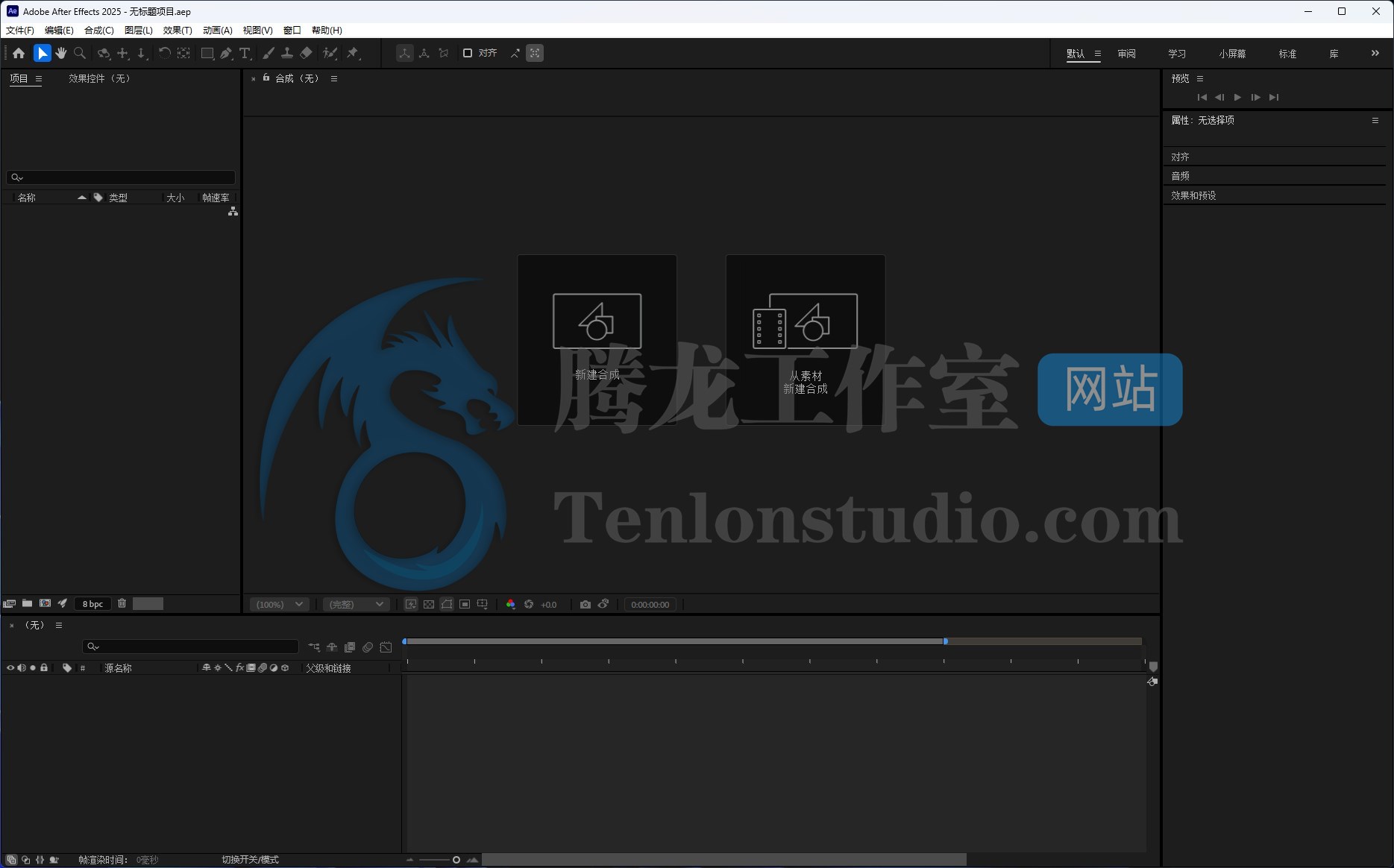Click play button in 预览 panel

[1237, 97]
